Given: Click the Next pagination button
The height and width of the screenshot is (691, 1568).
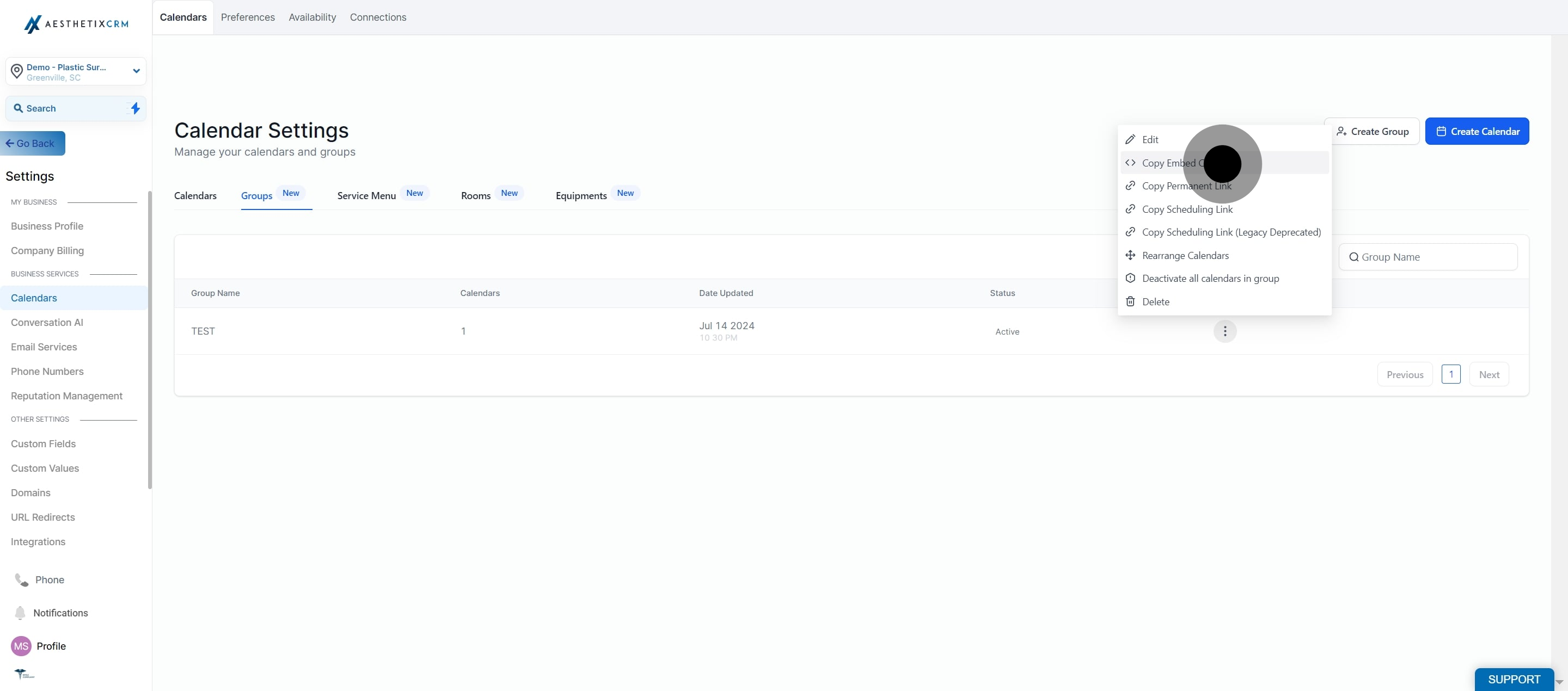Looking at the screenshot, I should (1489, 375).
